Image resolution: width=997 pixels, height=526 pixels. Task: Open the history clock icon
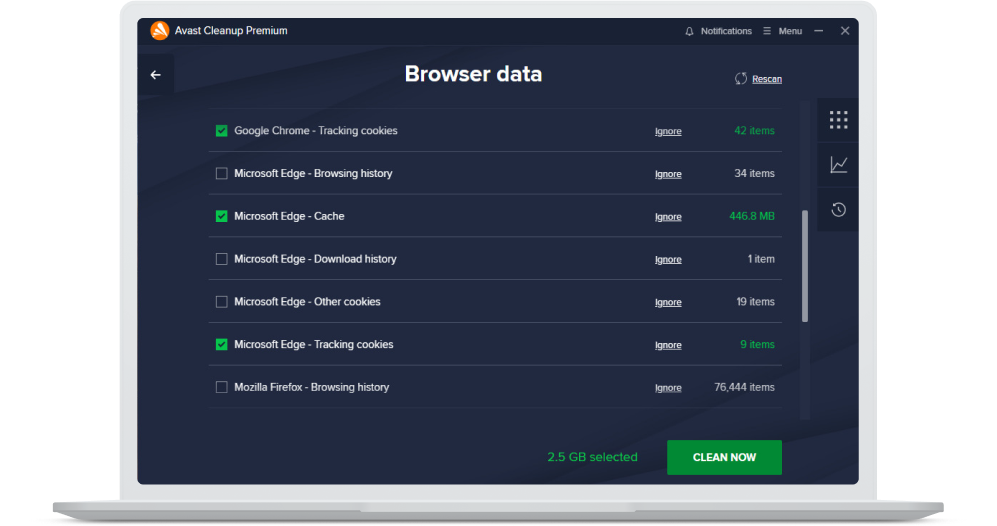pos(838,209)
